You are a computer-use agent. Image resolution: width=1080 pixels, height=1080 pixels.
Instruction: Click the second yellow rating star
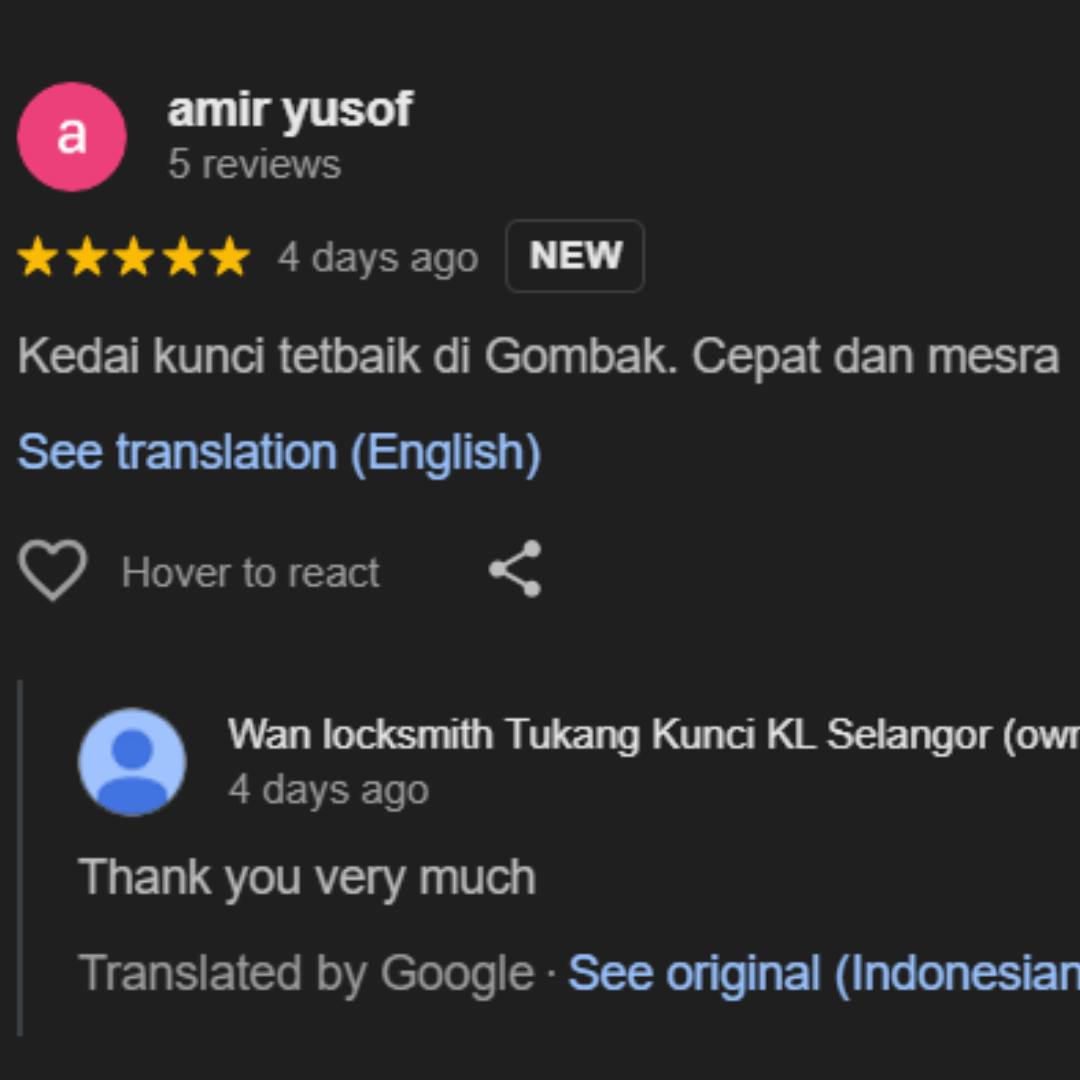click(x=86, y=257)
